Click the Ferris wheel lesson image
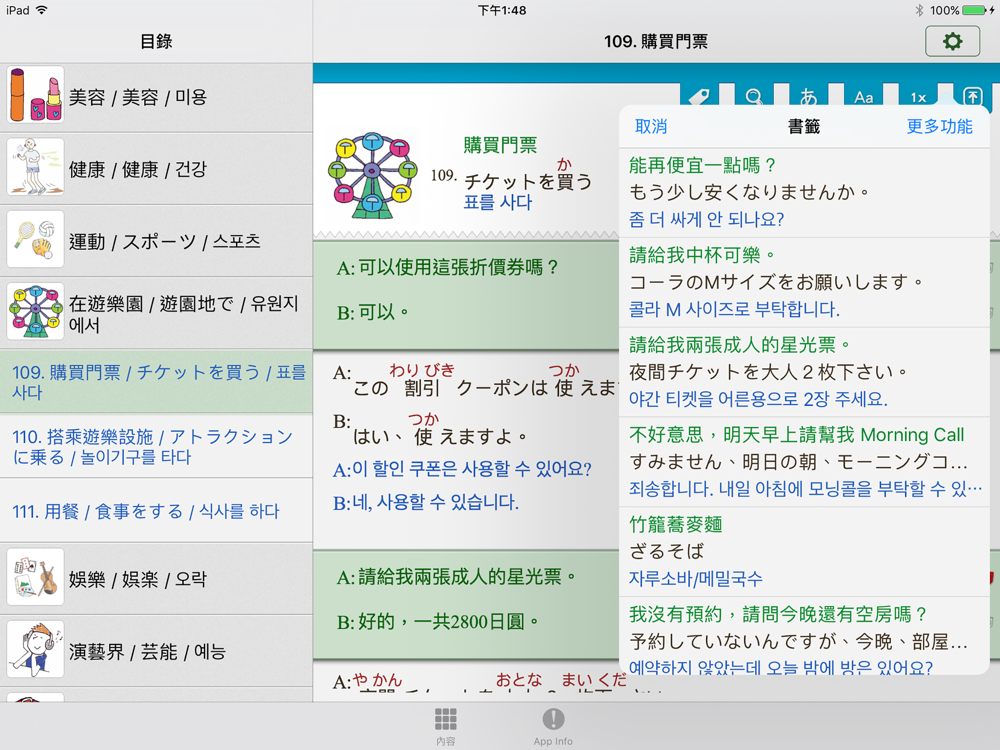Screen dimensions: 1000x750 (x=372, y=175)
